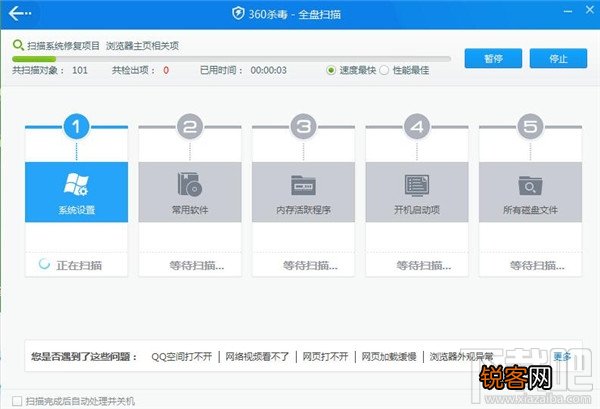Select the 性能最佳 radio option

[384, 70]
